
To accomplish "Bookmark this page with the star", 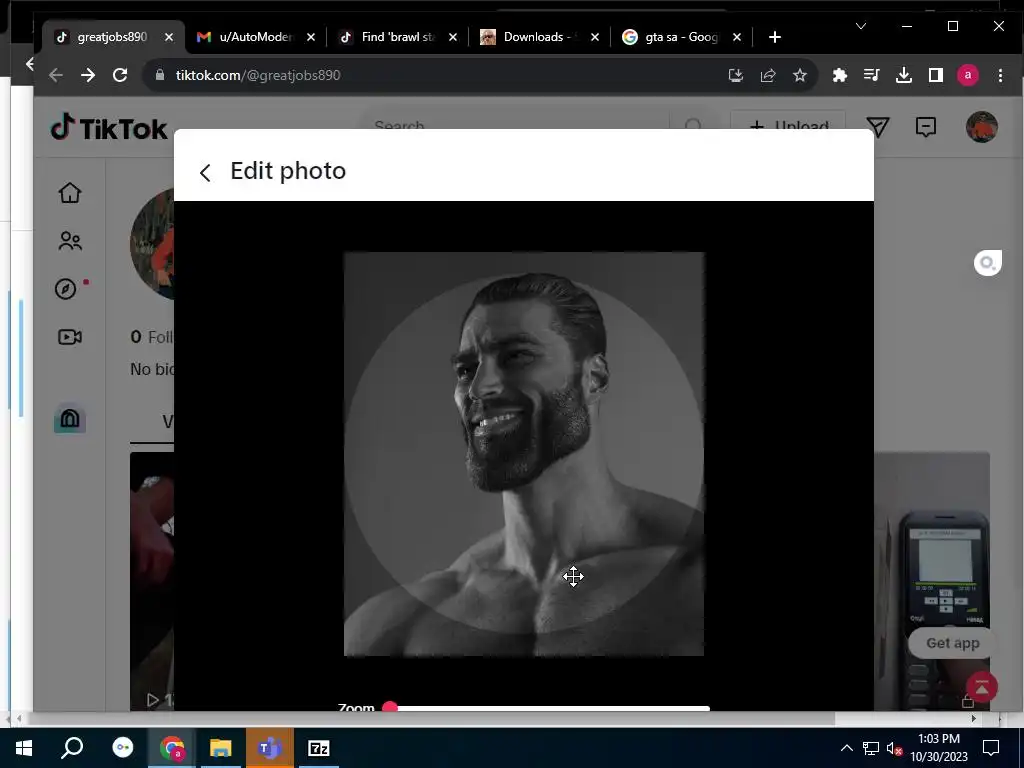I will [x=800, y=75].
